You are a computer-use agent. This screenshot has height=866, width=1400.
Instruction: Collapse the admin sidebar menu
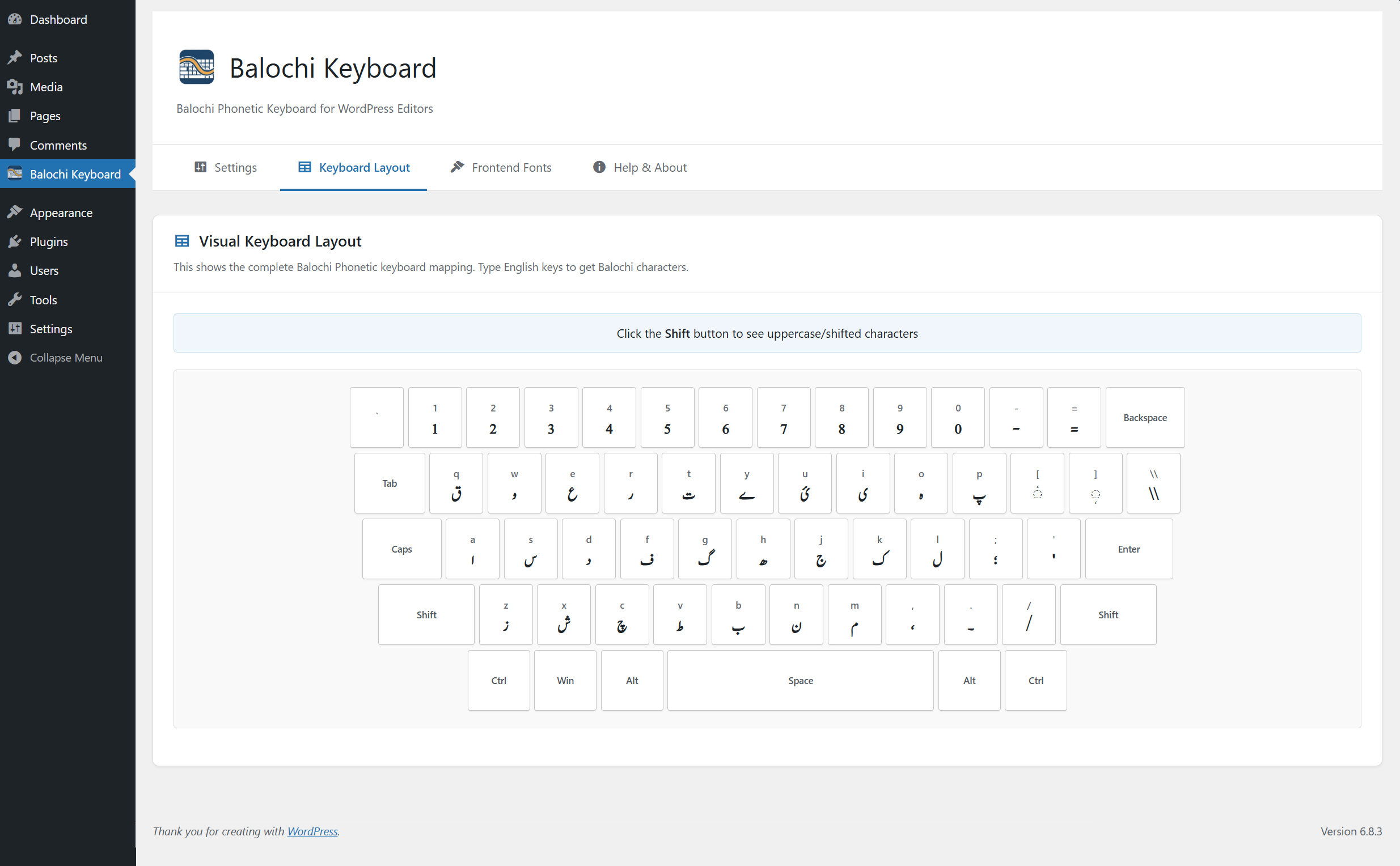pos(67,358)
